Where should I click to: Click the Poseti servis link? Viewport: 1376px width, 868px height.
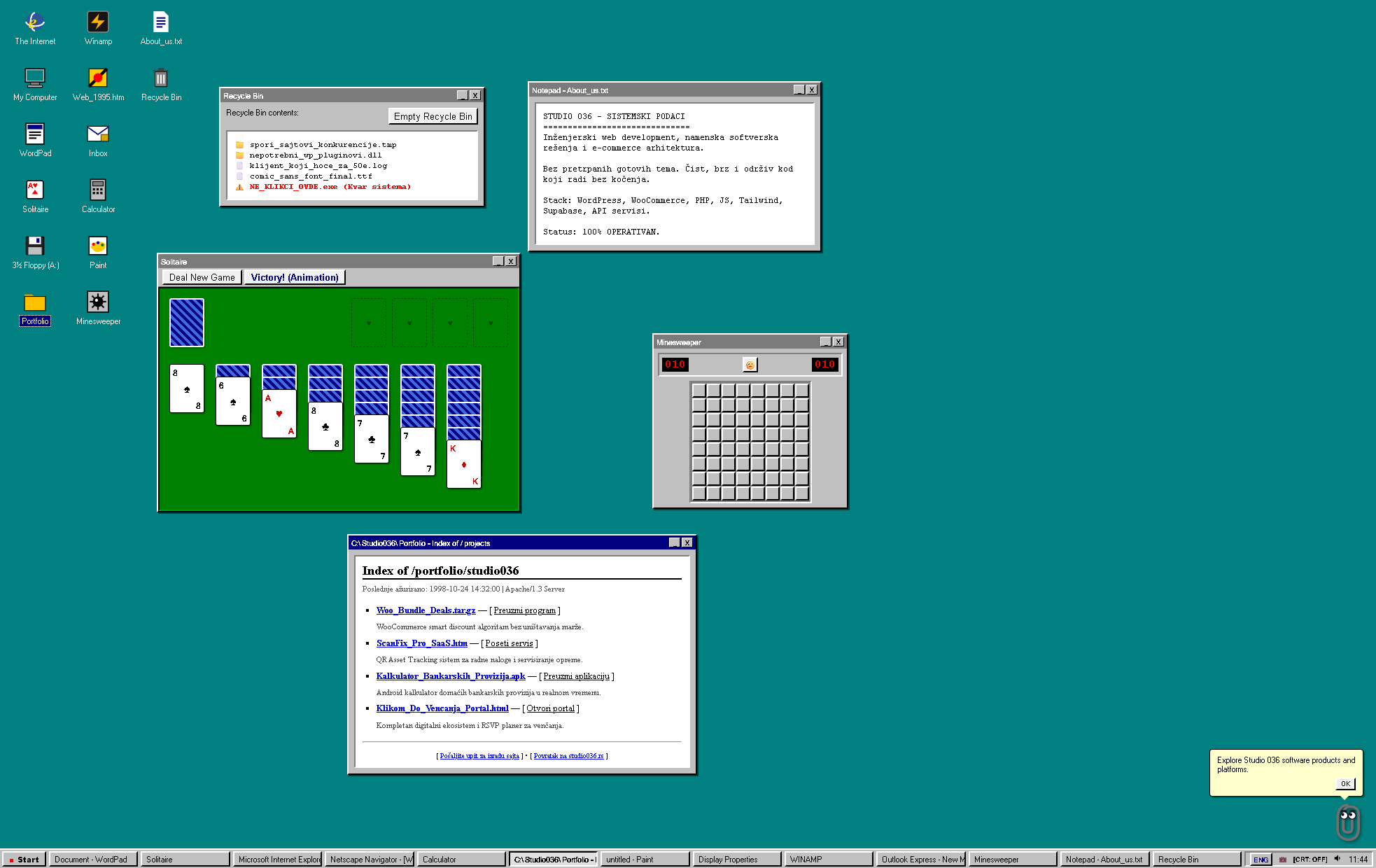(509, 643)
